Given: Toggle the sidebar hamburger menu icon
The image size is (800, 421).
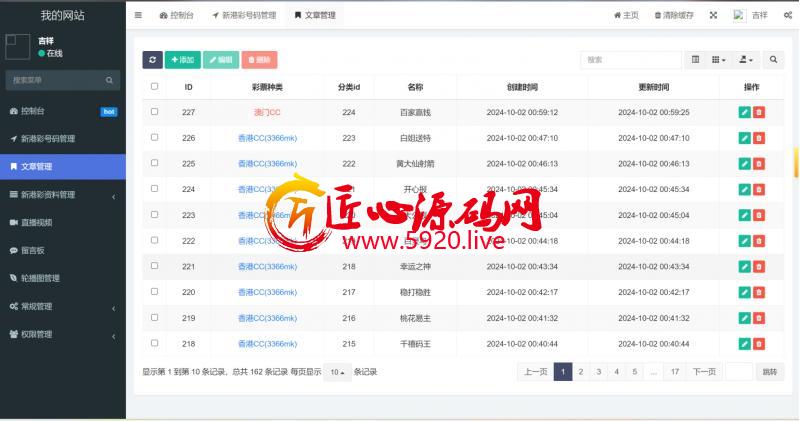Looking at the screenshot, I should pos(138,16).
